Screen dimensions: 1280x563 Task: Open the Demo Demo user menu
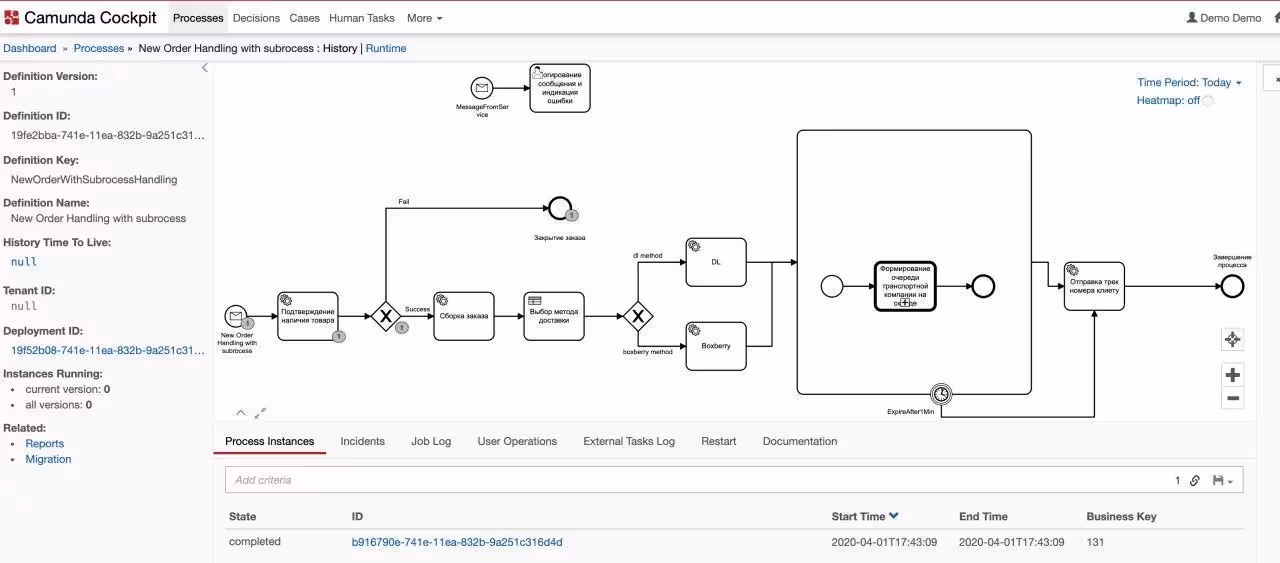(1224, 18)
